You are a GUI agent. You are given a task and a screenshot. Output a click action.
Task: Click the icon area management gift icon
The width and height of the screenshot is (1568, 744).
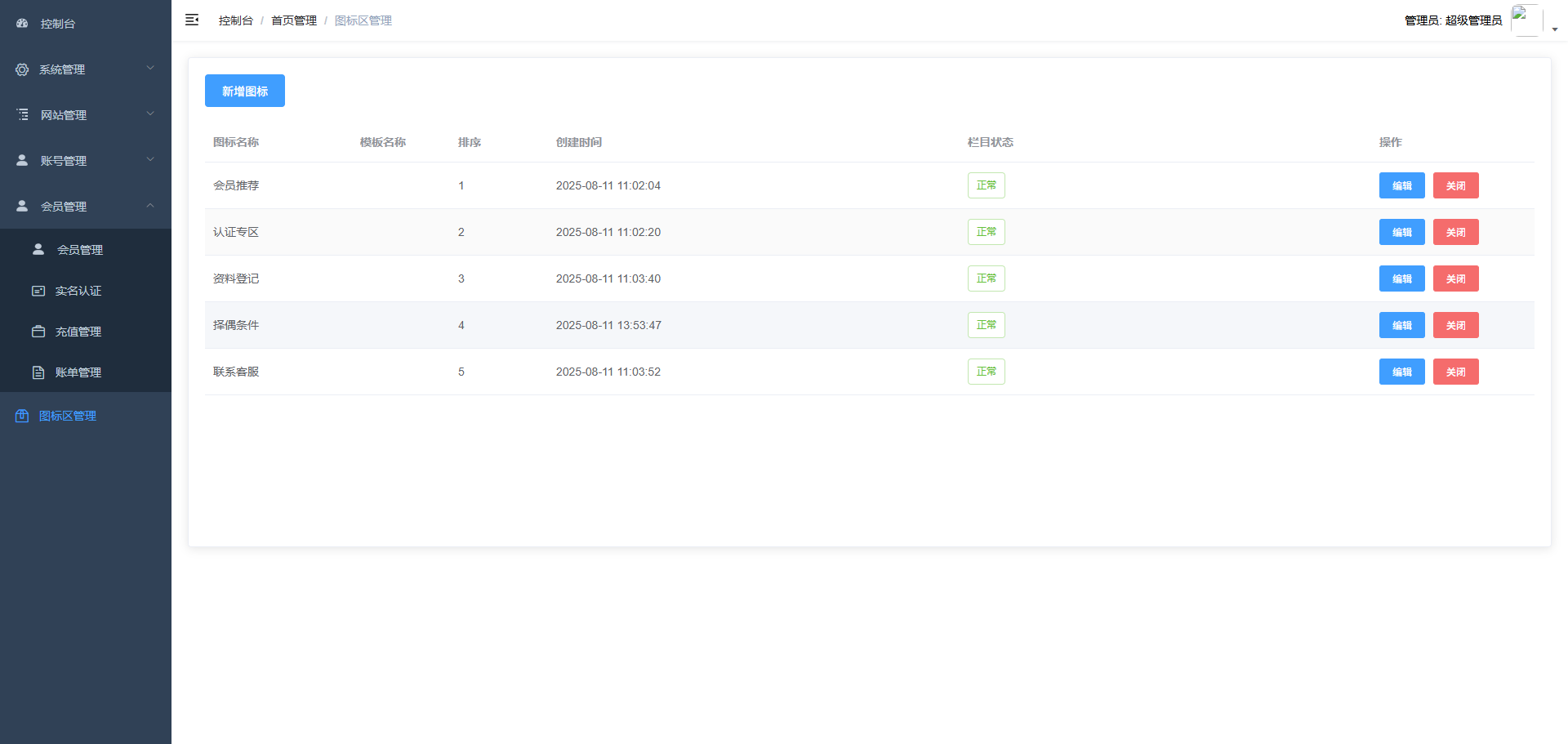[22, 416]
